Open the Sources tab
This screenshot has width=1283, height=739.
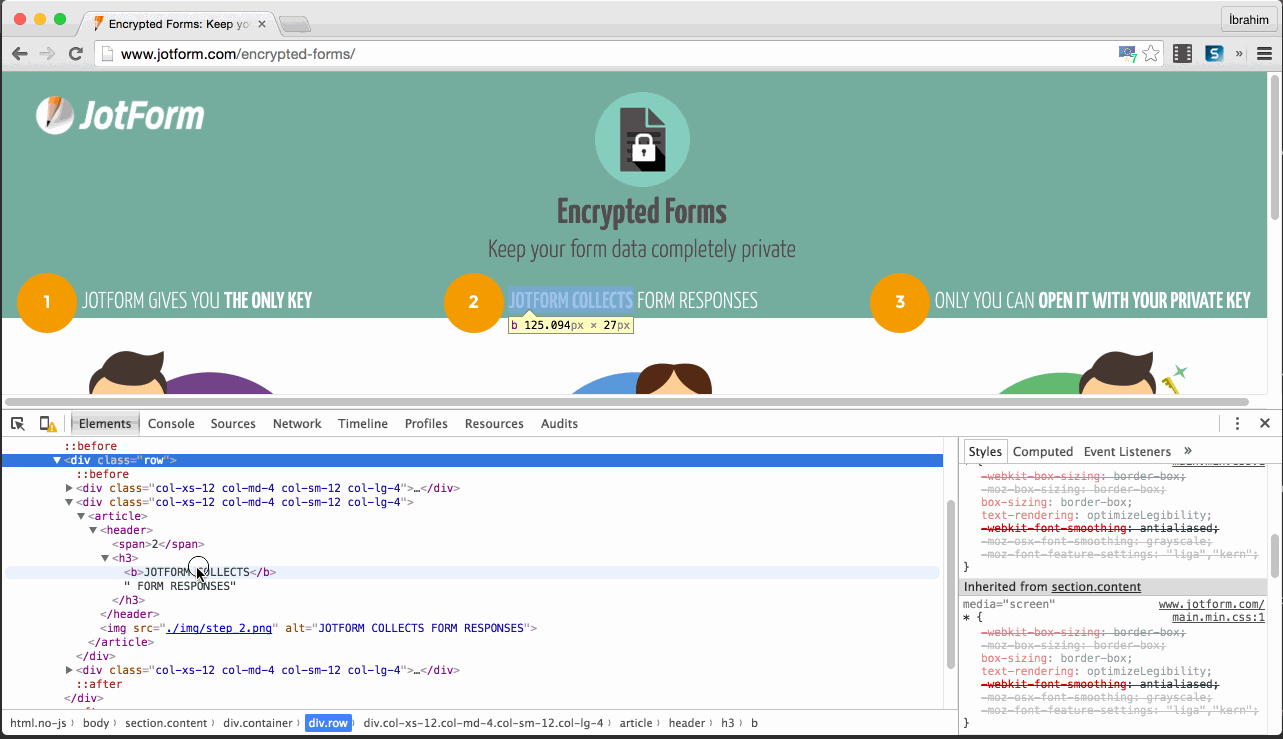(233, 424)
